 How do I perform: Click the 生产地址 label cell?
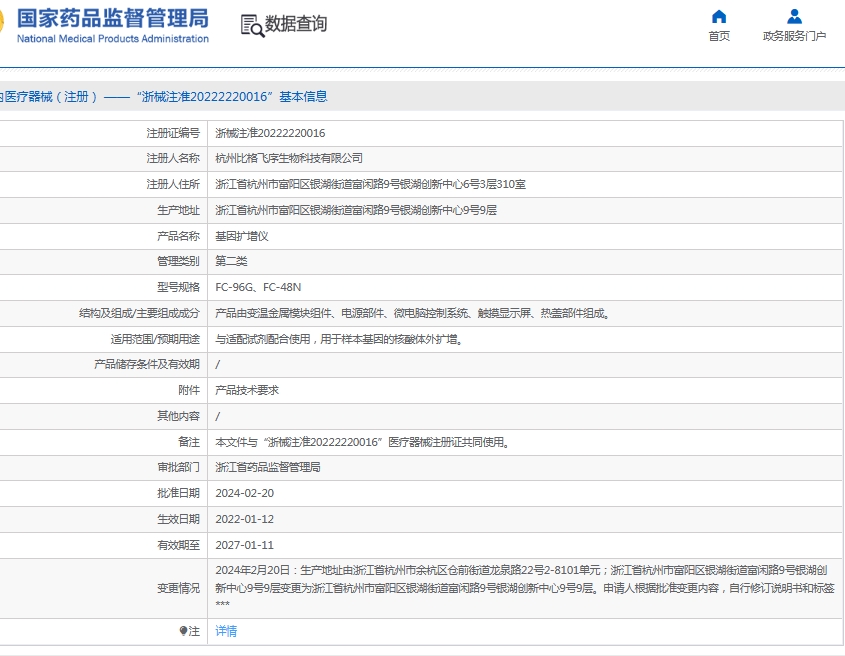[x=178, y=210]
